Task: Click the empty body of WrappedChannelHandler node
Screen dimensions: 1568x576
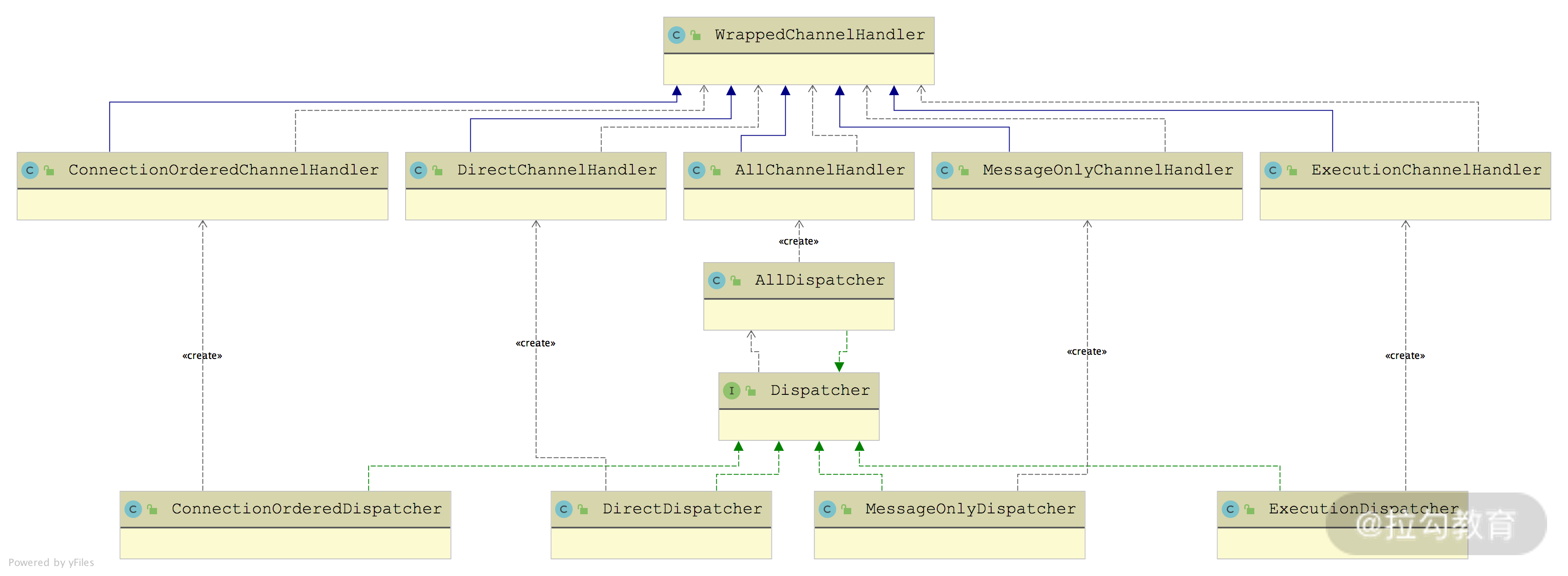Action: pos(799,69)
